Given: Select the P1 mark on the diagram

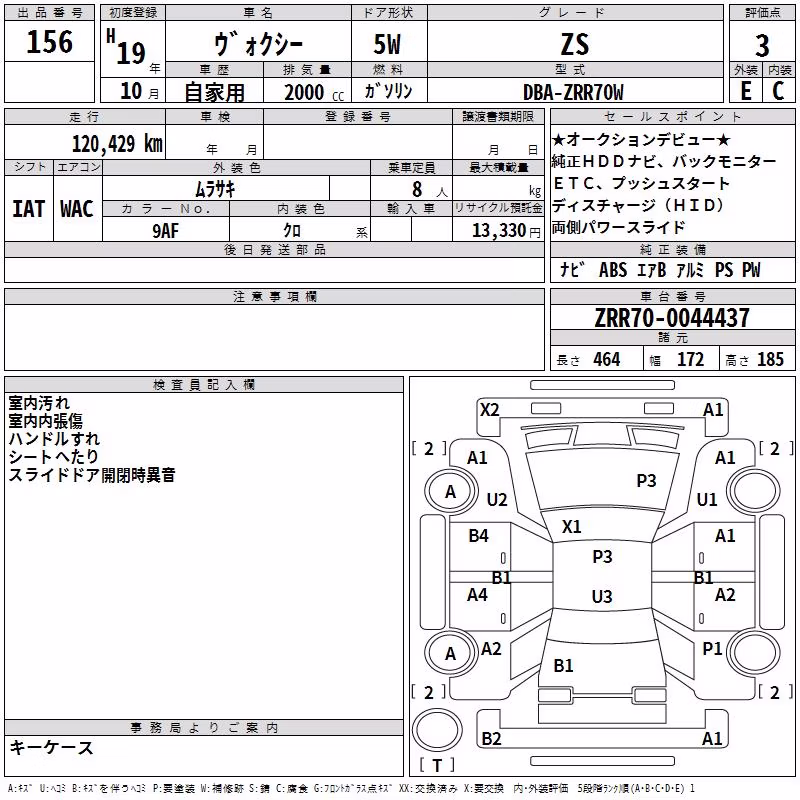Looking at the screenshot, I should 712,649.
